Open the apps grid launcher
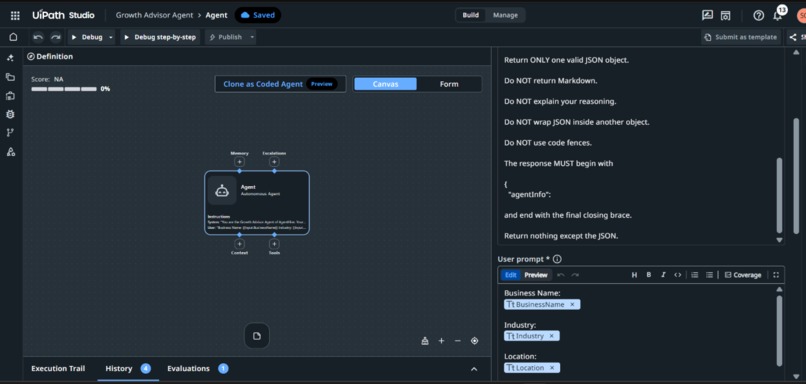This screenshot has height=384, width=806. click(15, 15)
